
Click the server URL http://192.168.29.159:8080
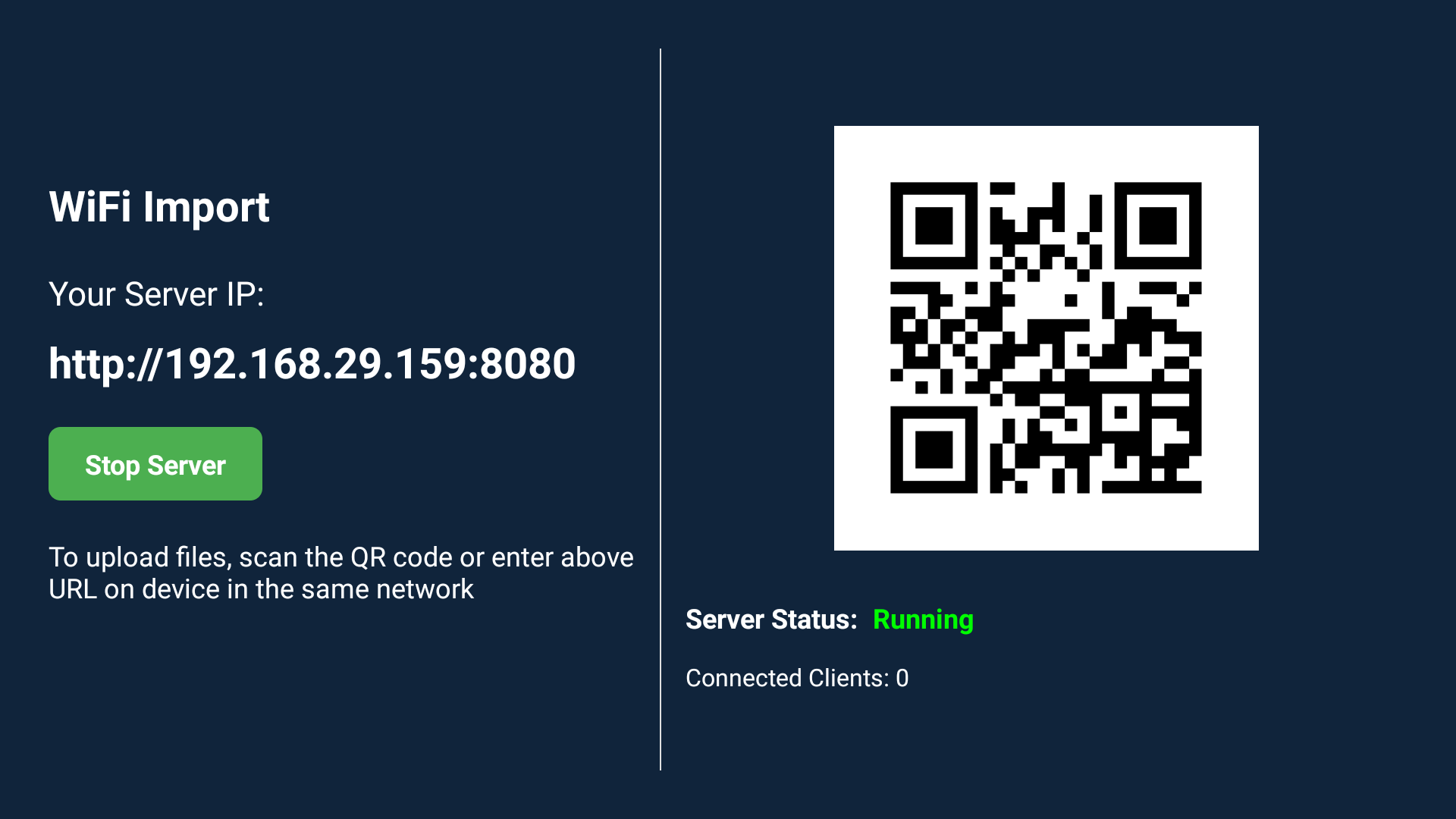click(x=312, y=364)
